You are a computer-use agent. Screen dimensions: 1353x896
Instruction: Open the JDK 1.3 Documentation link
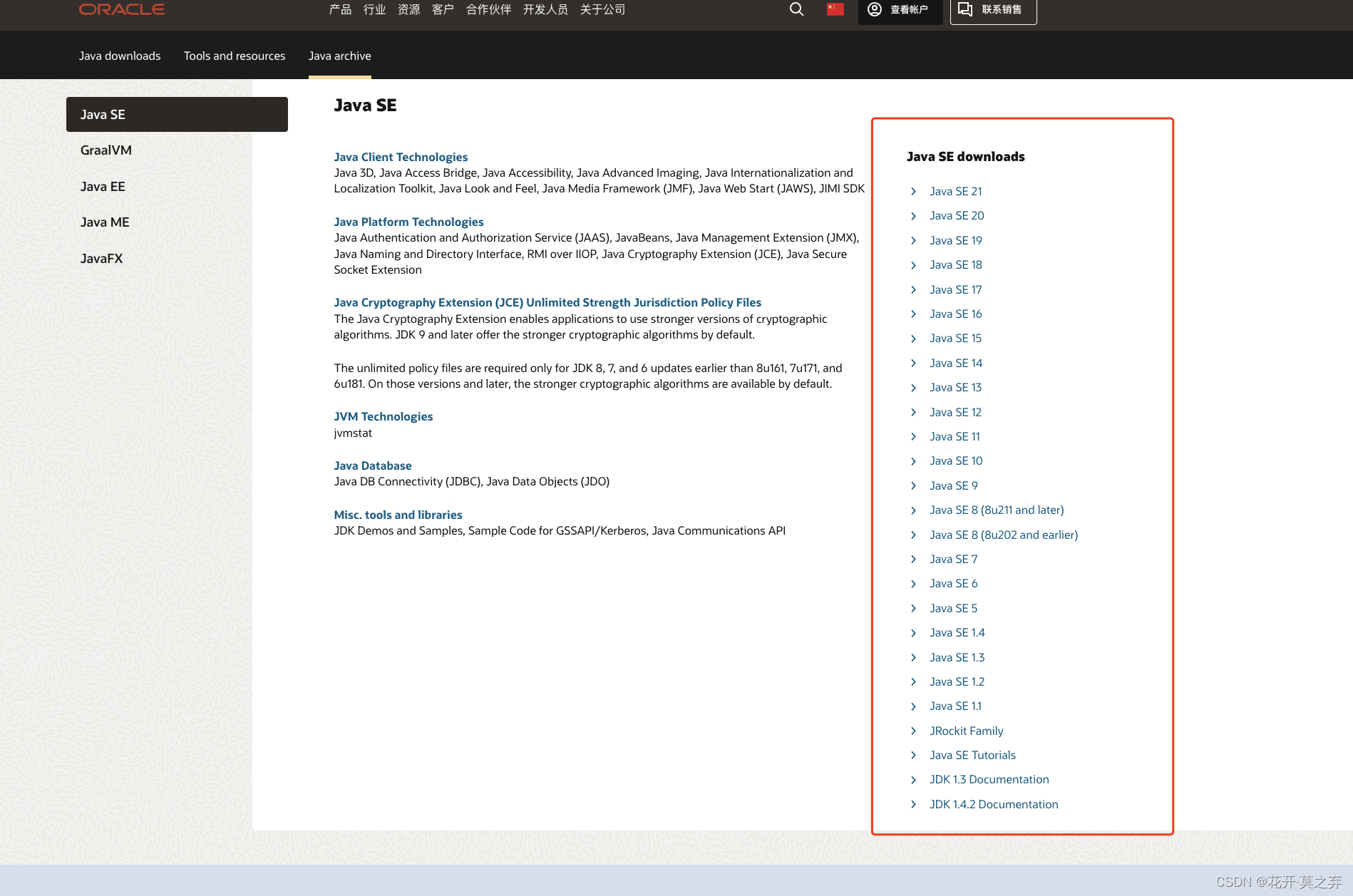click(989, 779)
